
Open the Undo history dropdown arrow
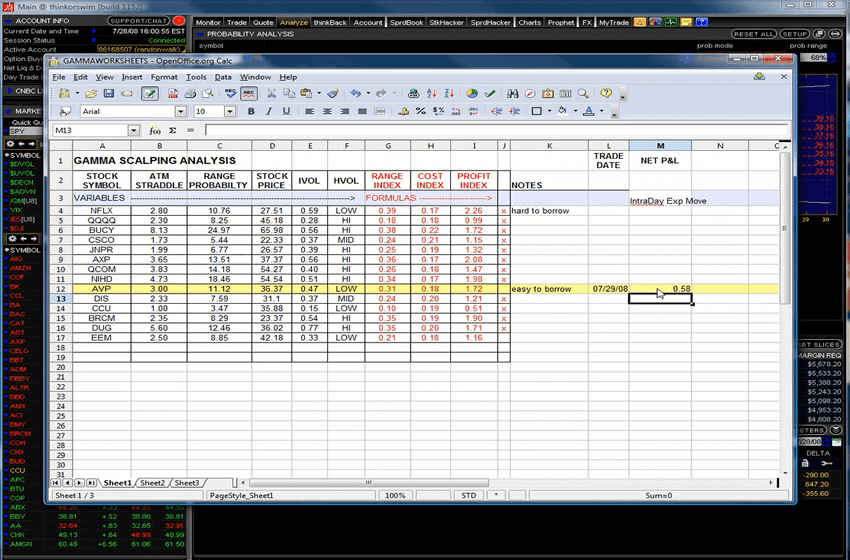pyautogui.click(x=368, y=93)
